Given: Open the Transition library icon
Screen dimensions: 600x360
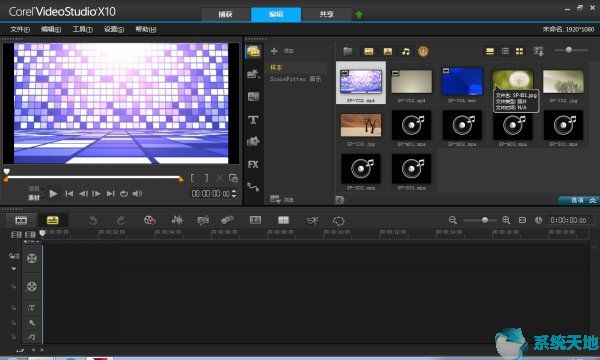Looking at the screenshot, I should [253, 96].
